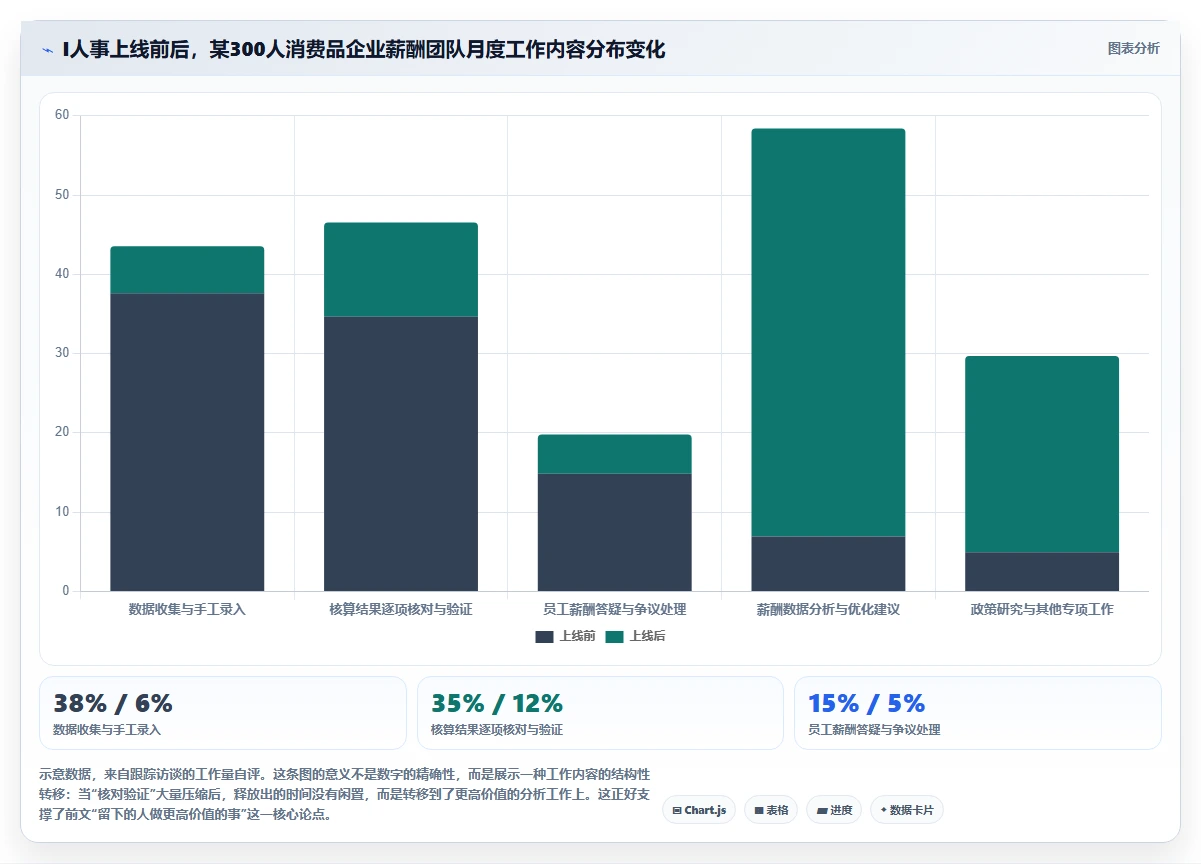Click the chart title text
Image resolution: width=1201 pixels, height=864 pixels.
tap(364, 49)
